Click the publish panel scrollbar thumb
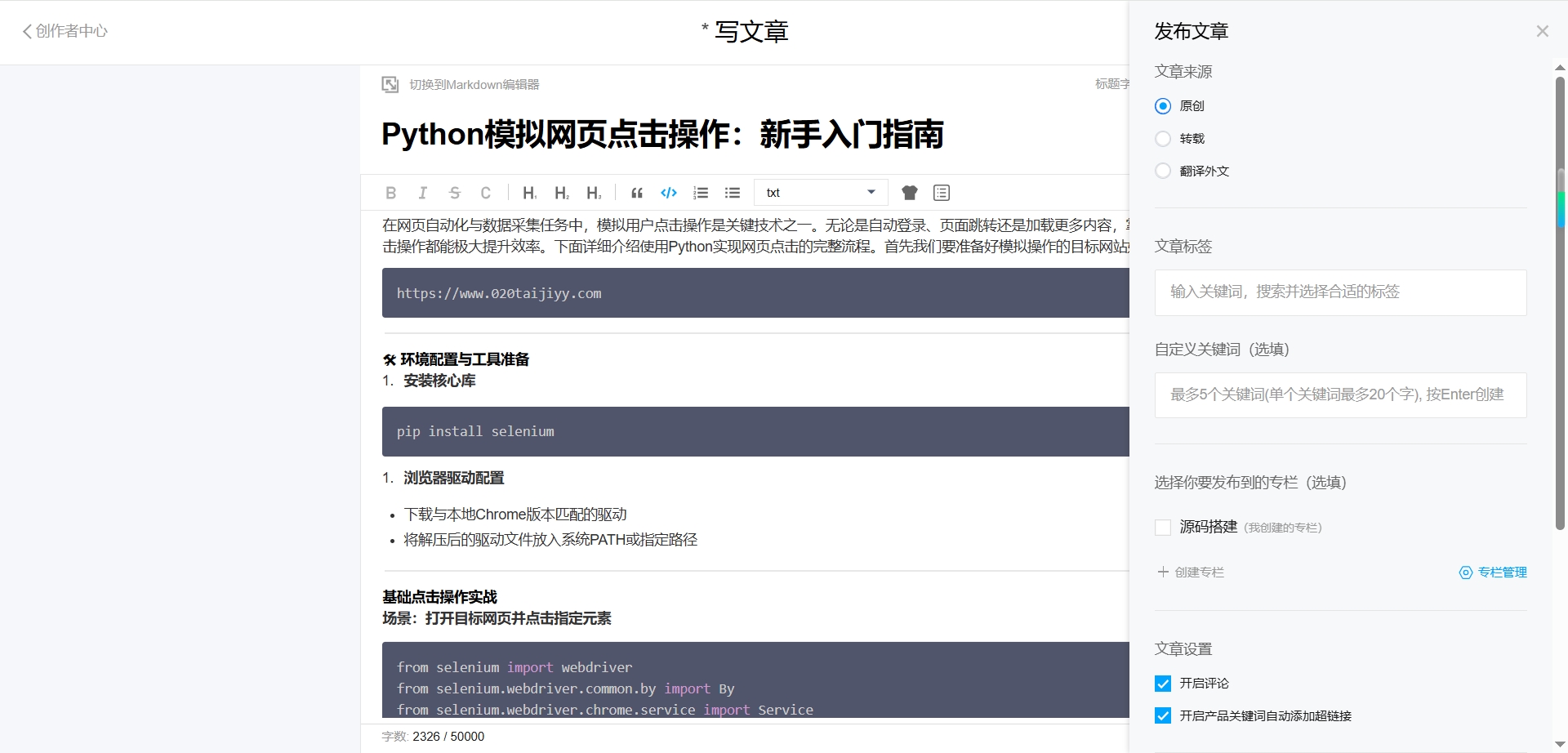Viewport: 1568px width, 753px height. [x=1560, y=302]
